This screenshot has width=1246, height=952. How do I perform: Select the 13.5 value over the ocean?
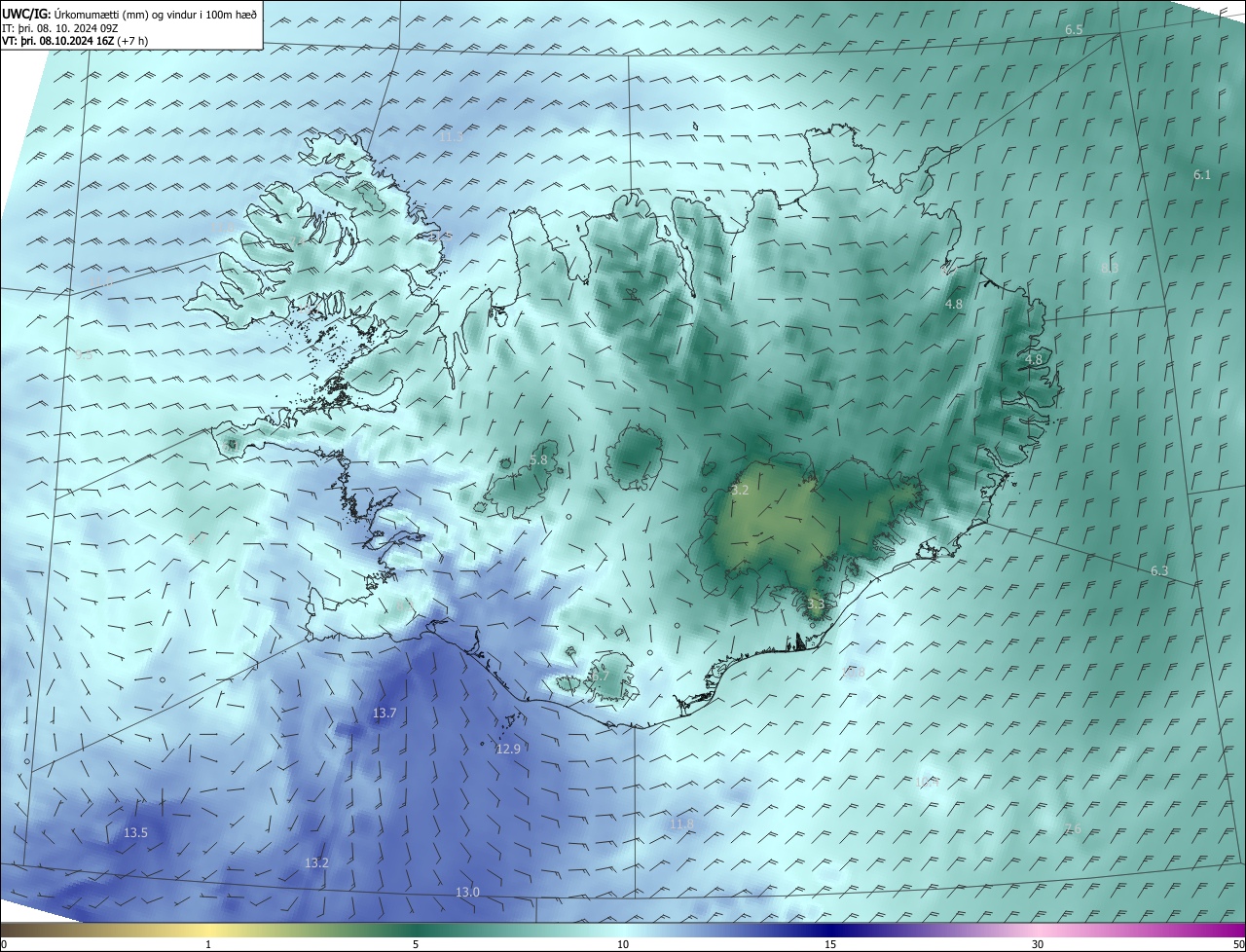click(135, 832)
